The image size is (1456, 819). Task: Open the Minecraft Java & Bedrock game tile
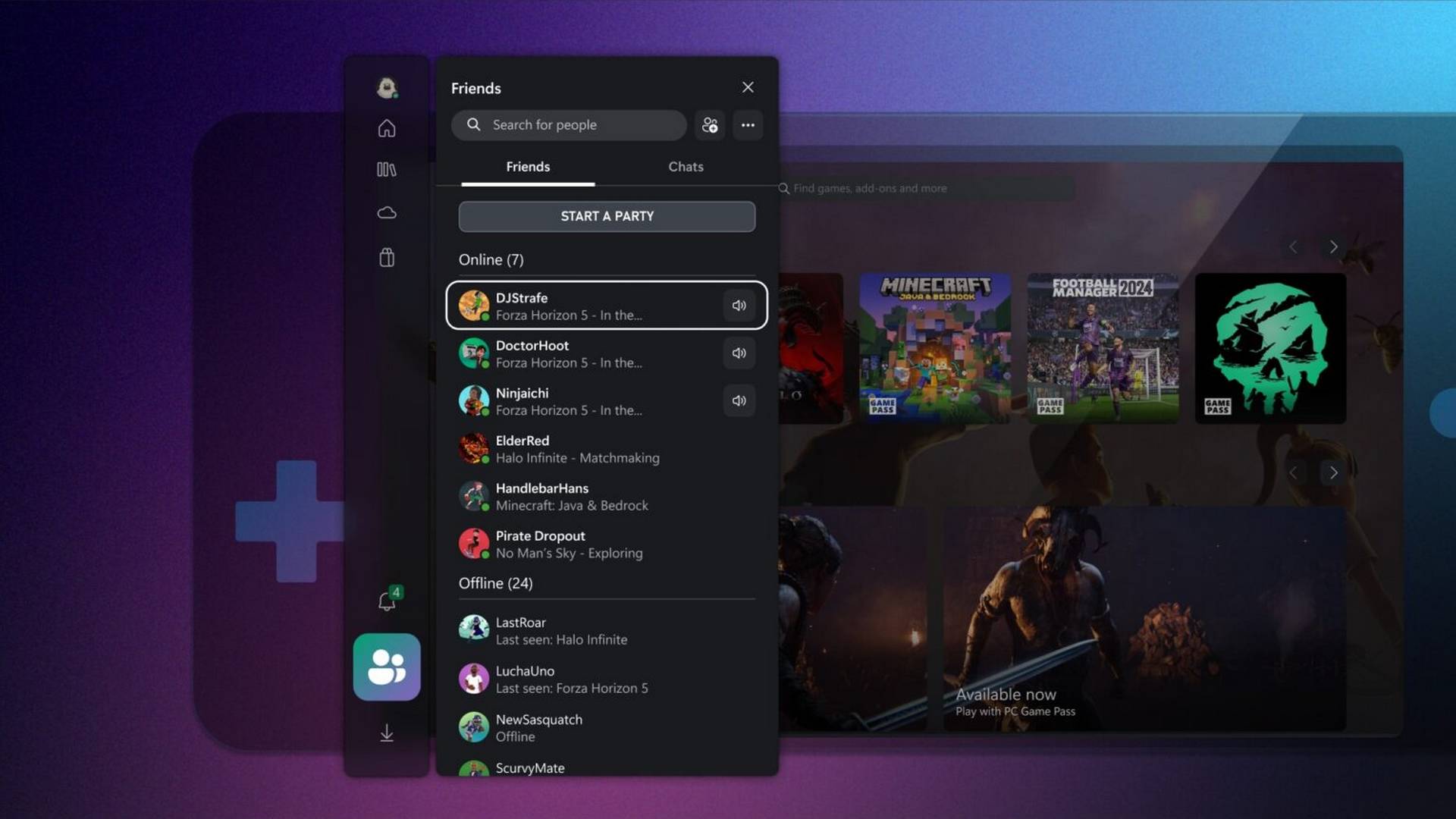click(x=934, y=348)
